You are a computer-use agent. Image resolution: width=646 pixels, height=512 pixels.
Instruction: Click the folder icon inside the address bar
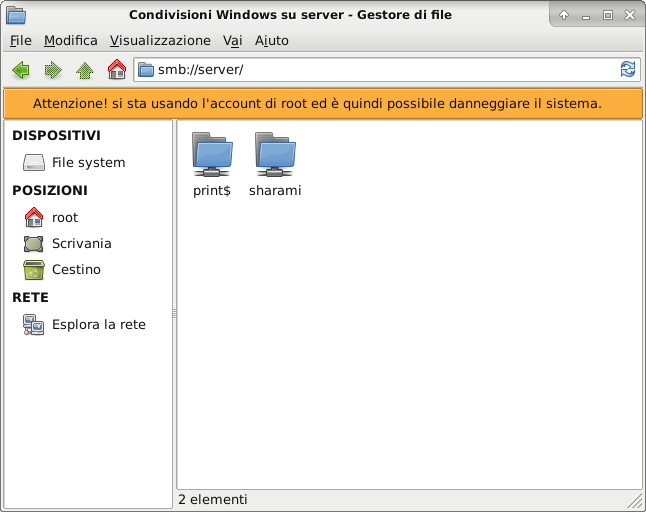click(x=145, y=70)
